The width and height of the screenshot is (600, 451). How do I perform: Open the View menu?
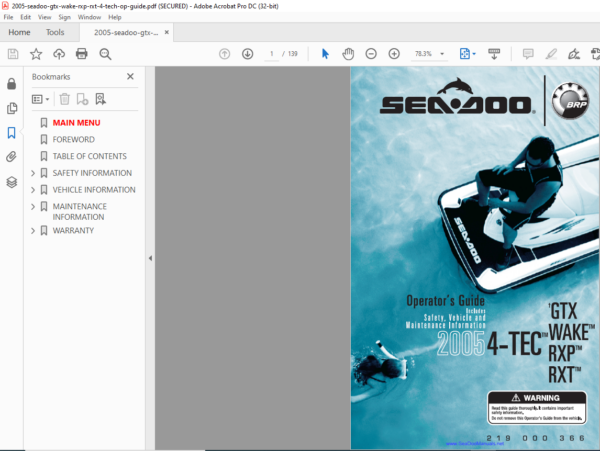point(44,17)
